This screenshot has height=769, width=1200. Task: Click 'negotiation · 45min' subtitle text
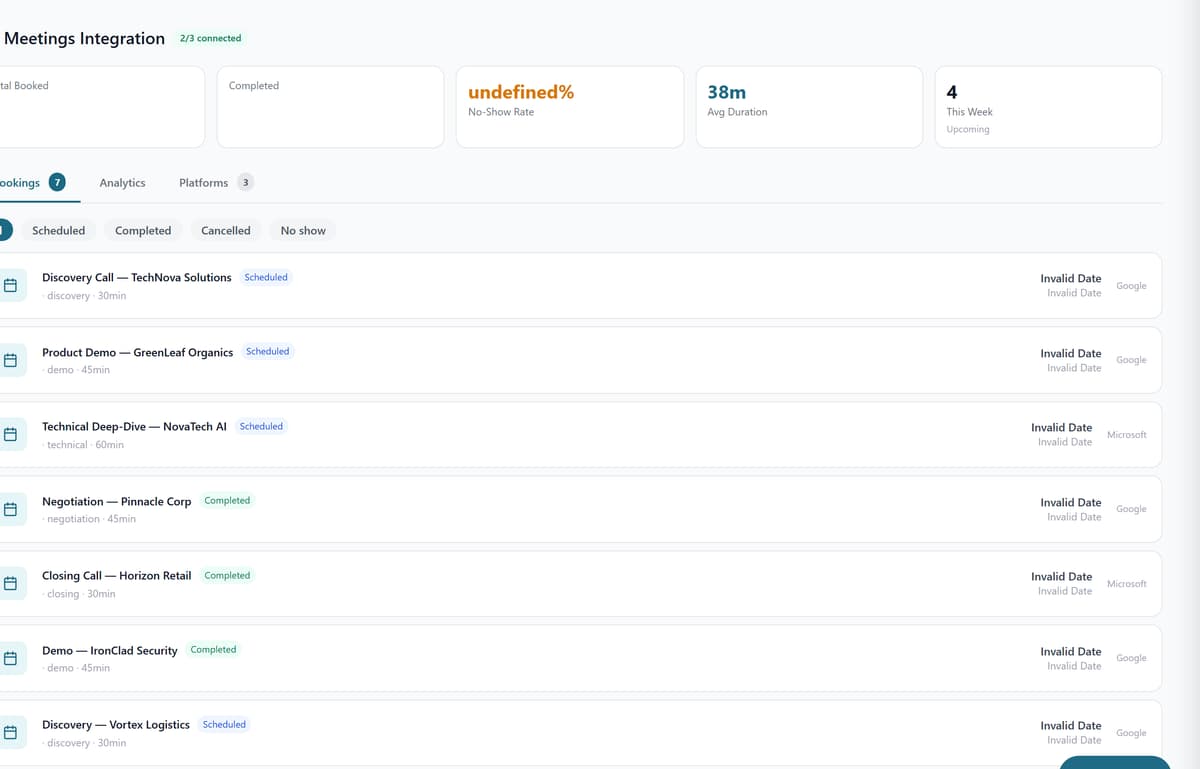coord(91,519)
